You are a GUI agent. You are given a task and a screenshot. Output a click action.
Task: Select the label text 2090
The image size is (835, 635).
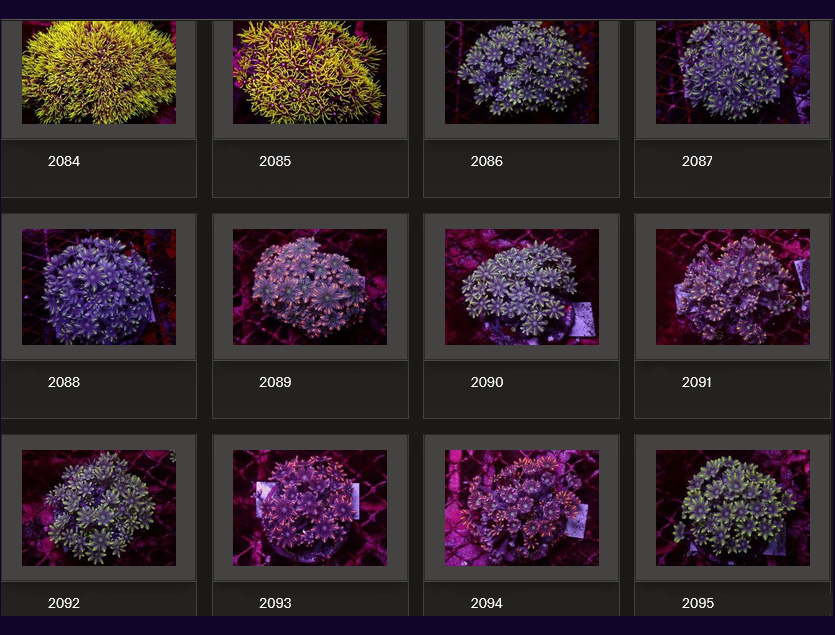pos(487,382)
